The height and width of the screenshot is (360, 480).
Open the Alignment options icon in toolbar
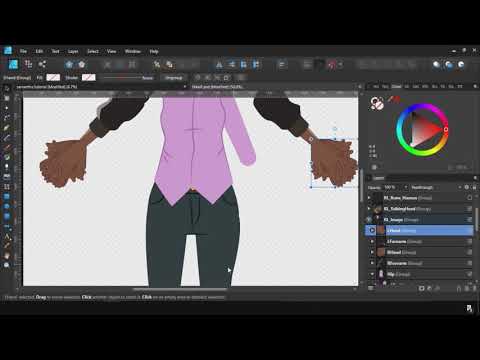[x=282, y=64]
